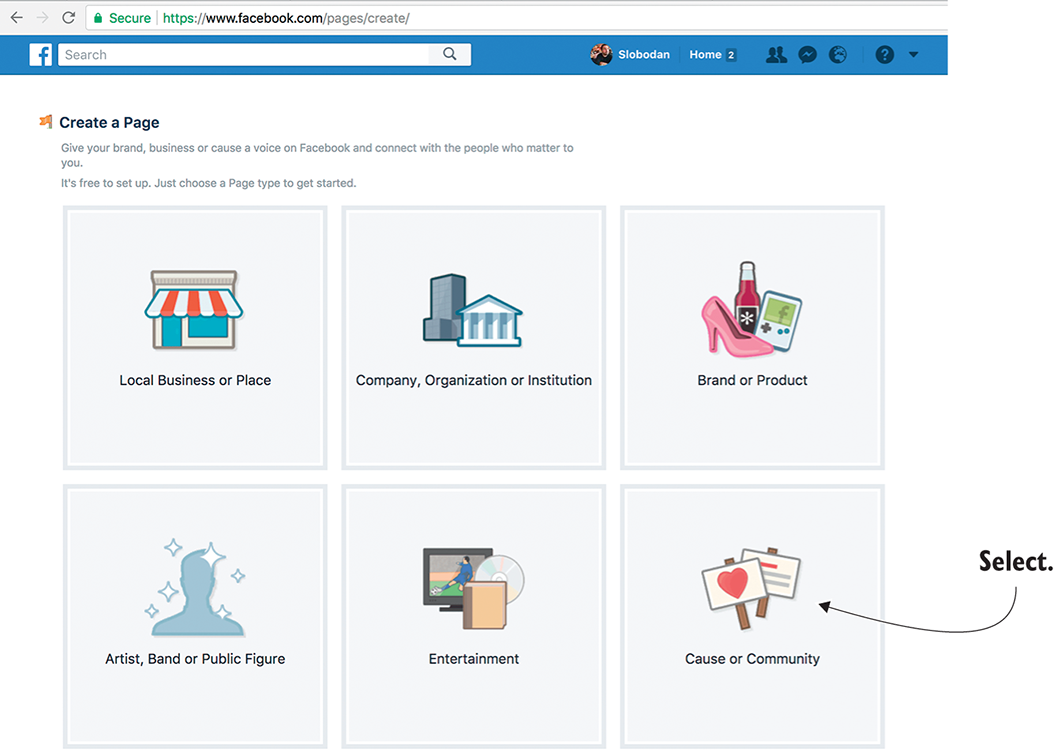Click the Secure padlock site info

[x=120, y=18]
